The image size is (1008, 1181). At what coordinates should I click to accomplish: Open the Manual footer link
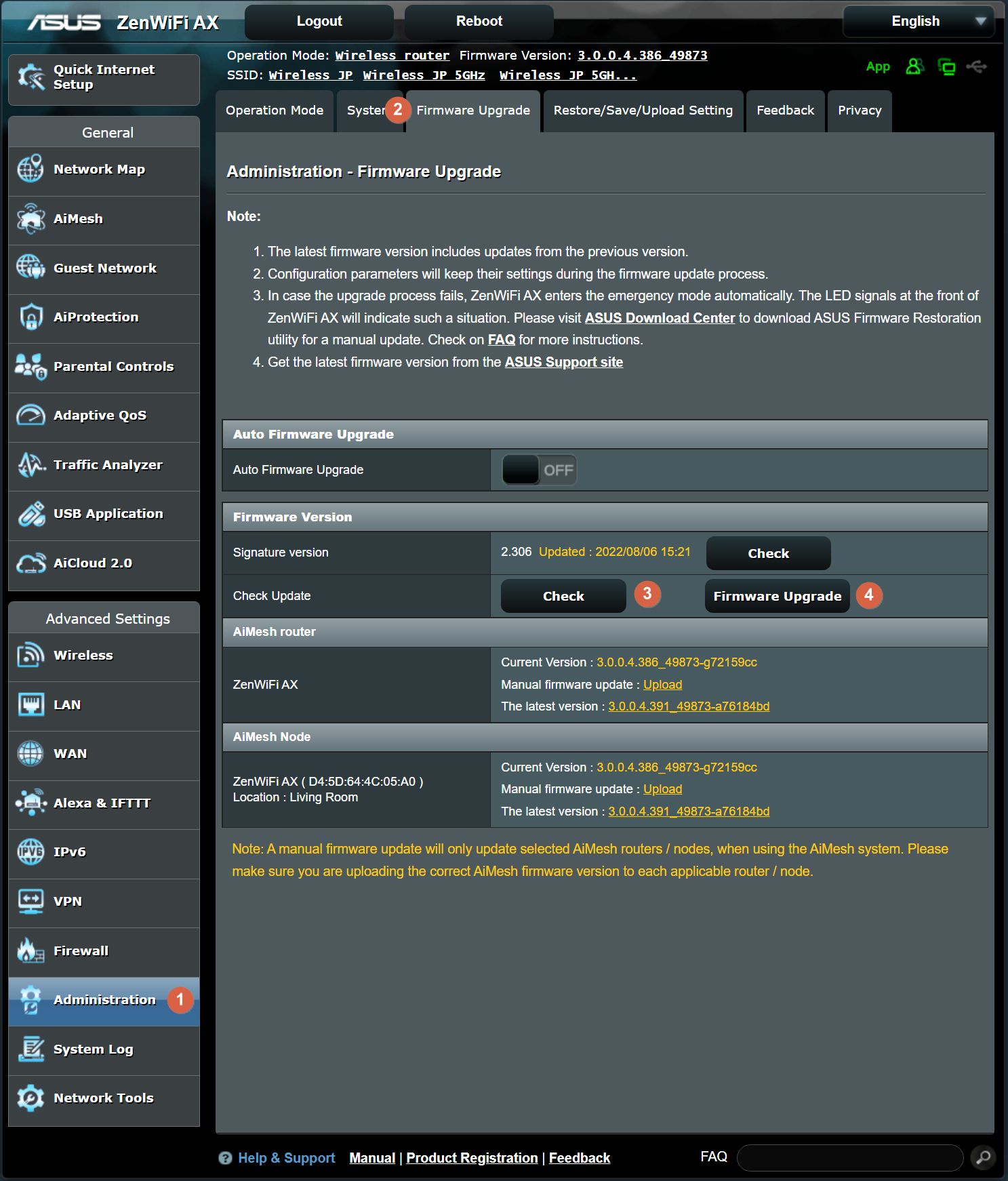[372, 1158]
